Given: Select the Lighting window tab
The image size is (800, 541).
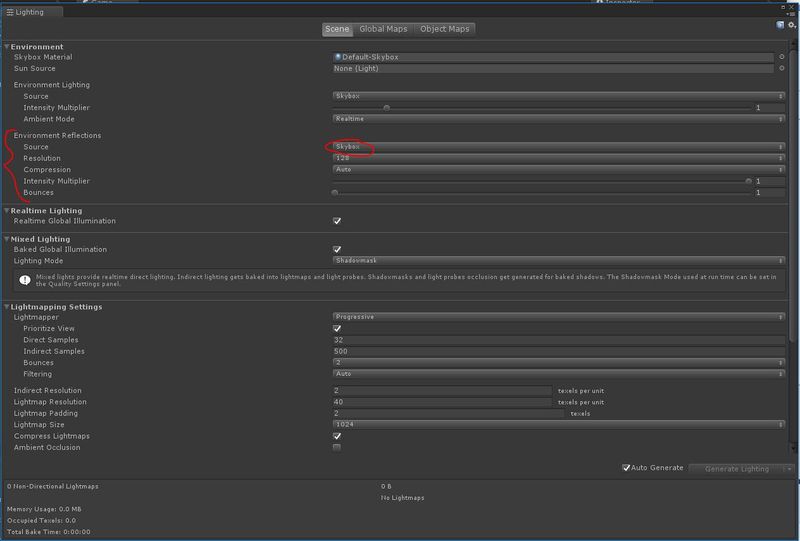Looking at the screenshot, I should [x=32, y=12].
